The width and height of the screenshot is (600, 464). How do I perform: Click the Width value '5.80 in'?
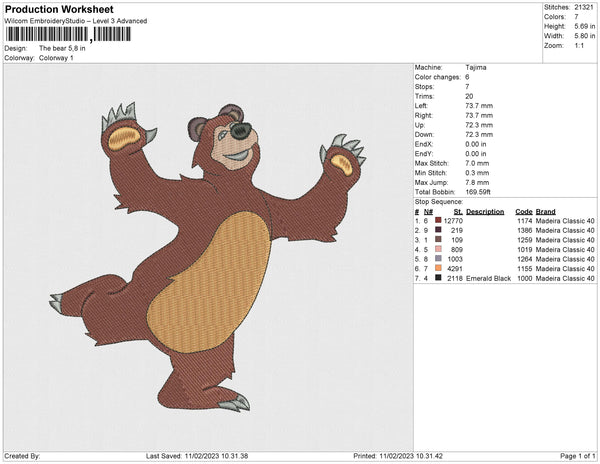[x=585, y=36]
